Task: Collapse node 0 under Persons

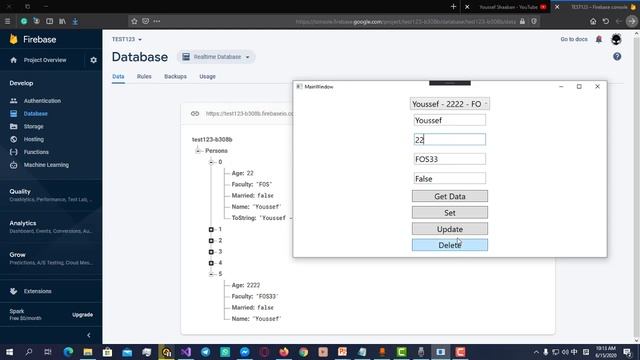Action: point(211,162)
